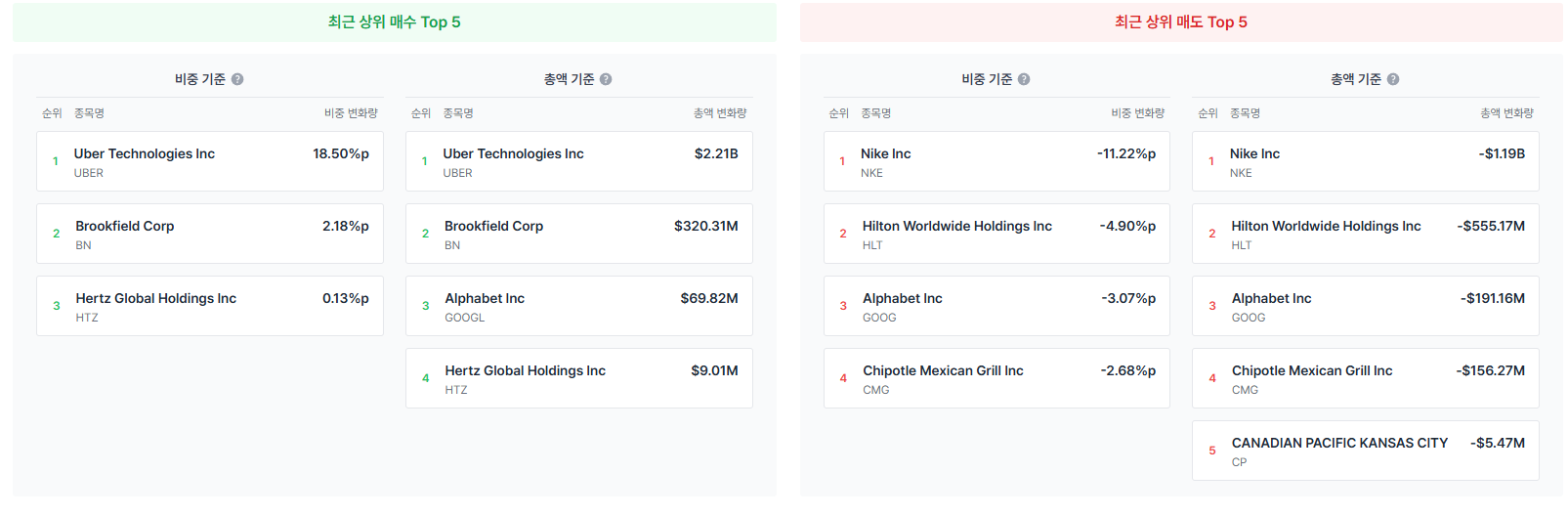Click the 2.18%p value for Brookfield
Image resolution: width=1568 pixels, height=516 pixels.
tap(346, 226)
